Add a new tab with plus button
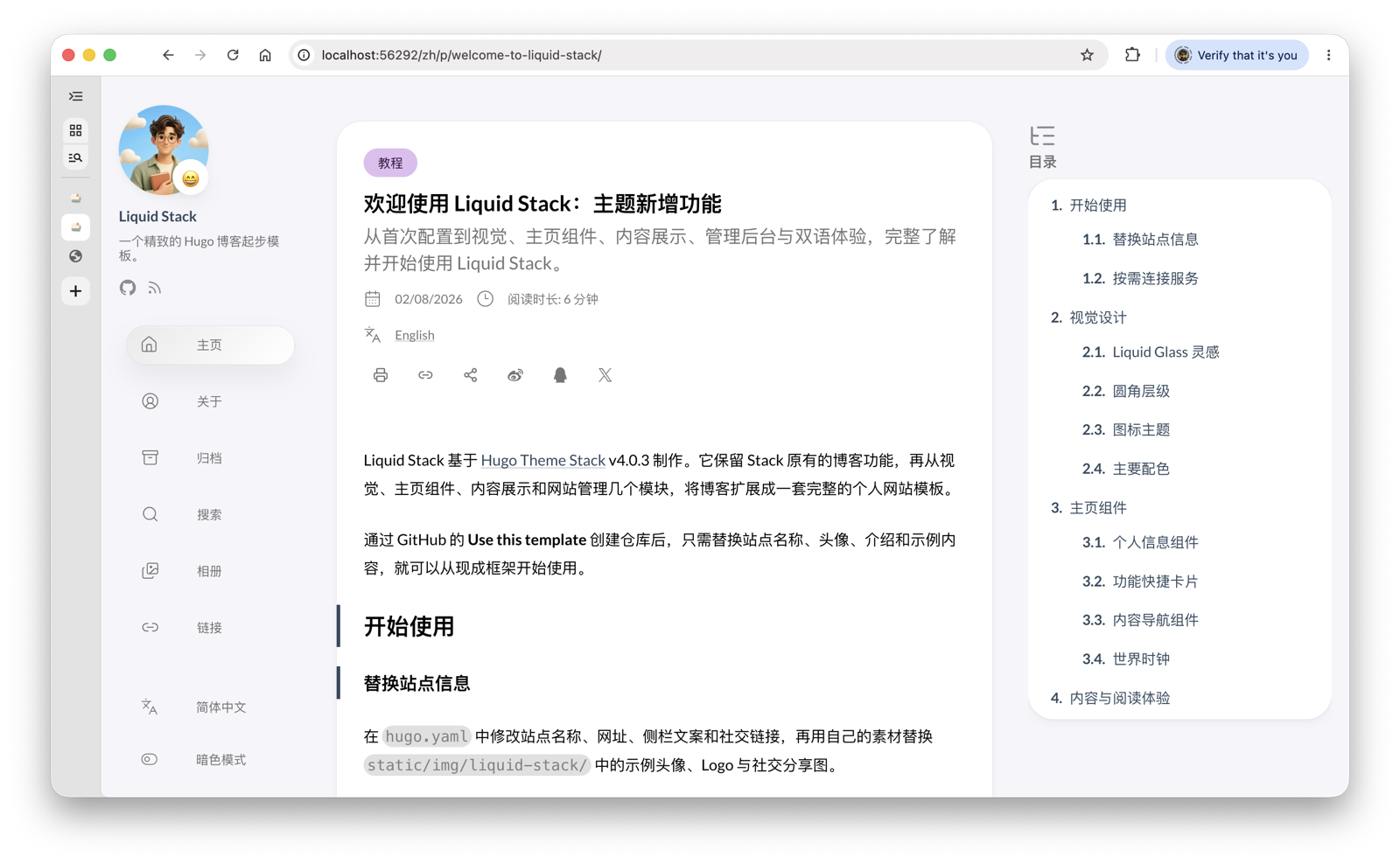1400x864 pixels. pyautogui.click(x=76, y=291)
